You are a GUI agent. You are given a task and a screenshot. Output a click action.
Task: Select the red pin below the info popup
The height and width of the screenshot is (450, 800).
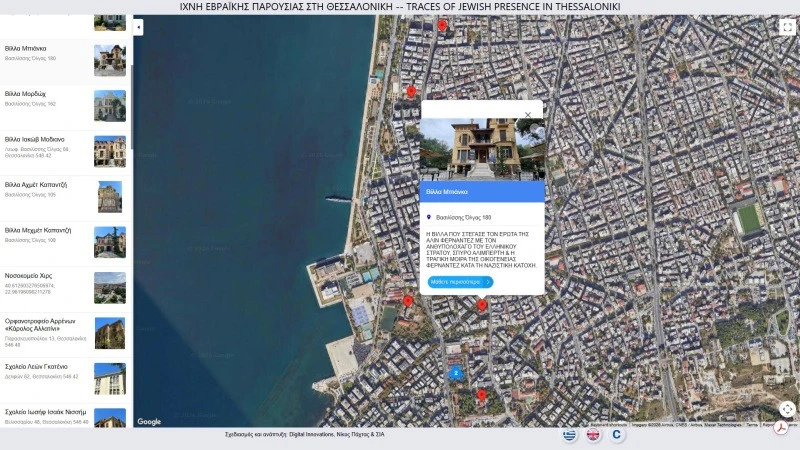pos(482,306)
